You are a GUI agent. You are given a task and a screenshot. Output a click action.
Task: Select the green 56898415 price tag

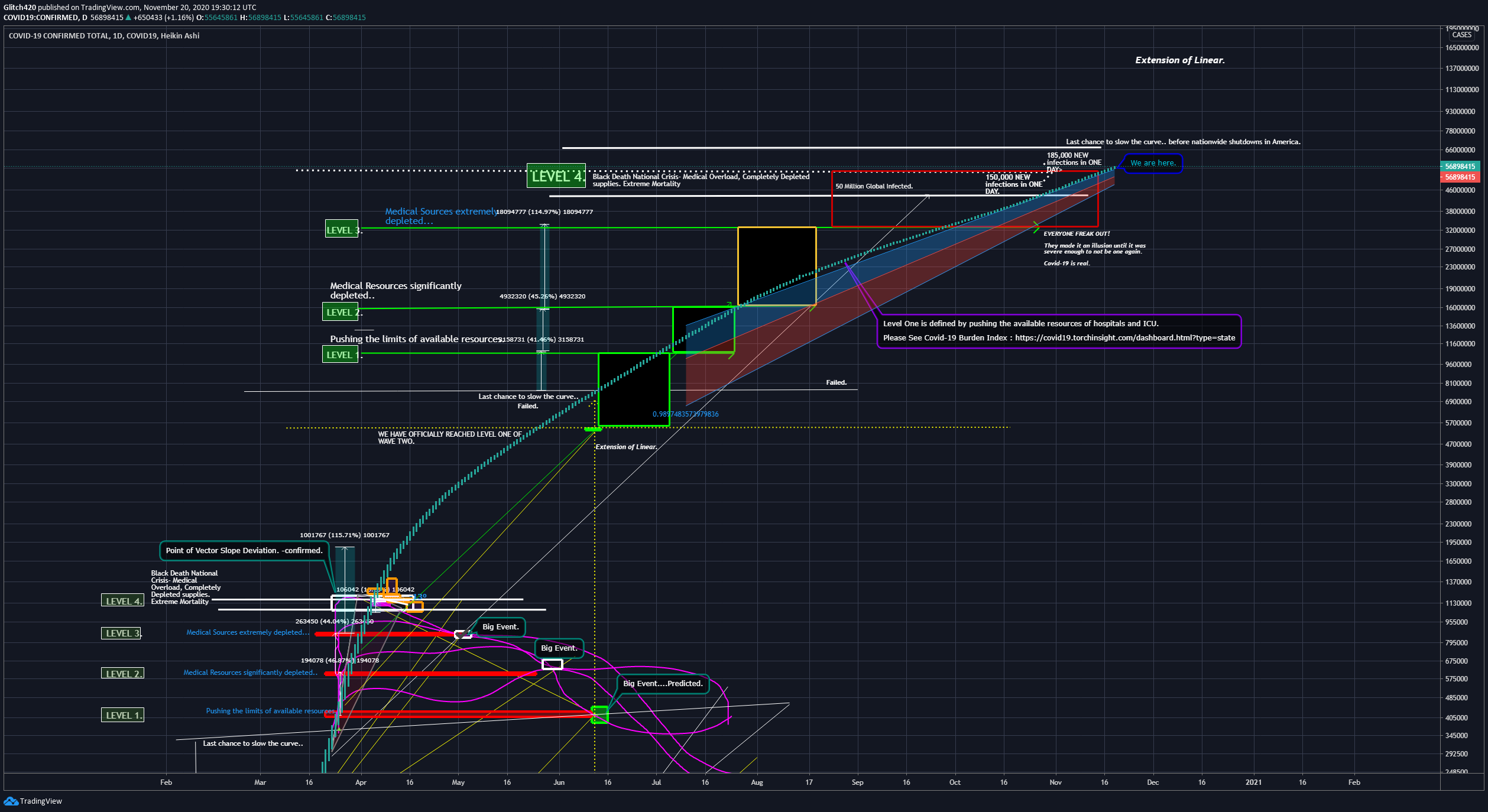pos(1460,167)
